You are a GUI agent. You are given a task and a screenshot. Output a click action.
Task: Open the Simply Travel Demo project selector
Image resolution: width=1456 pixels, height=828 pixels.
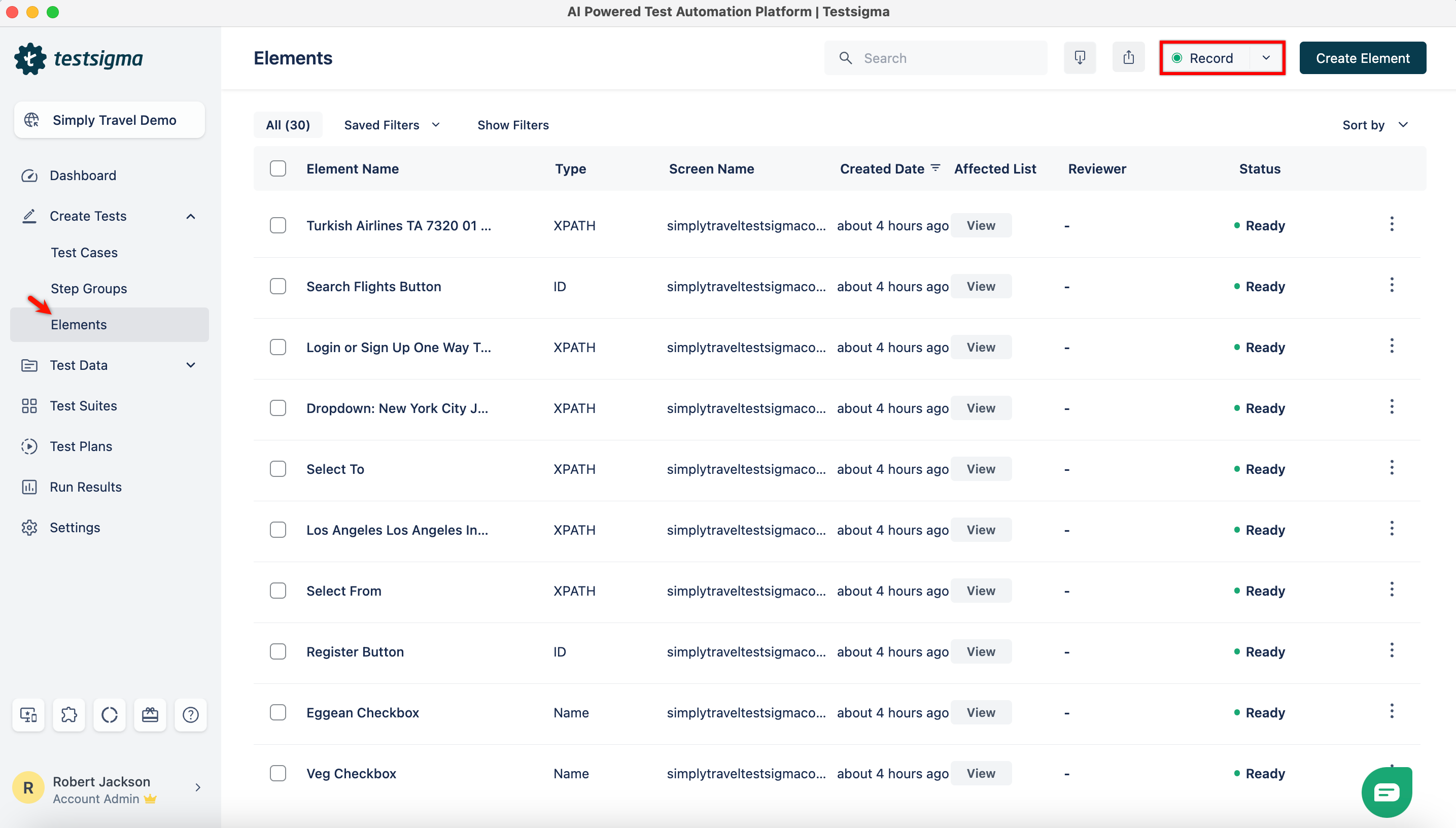(x=109, y=120)
